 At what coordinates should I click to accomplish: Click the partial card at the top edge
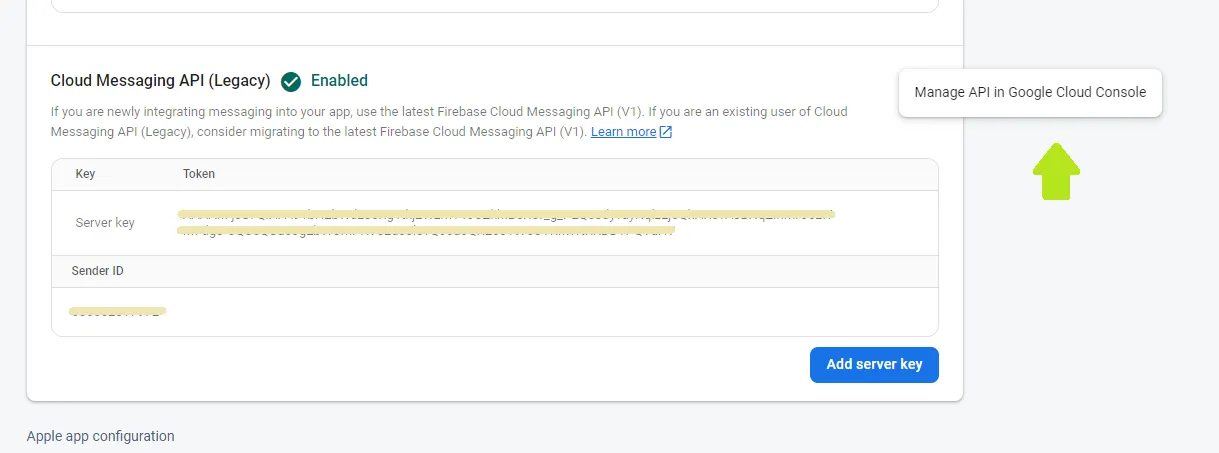[x=494, y=5]
